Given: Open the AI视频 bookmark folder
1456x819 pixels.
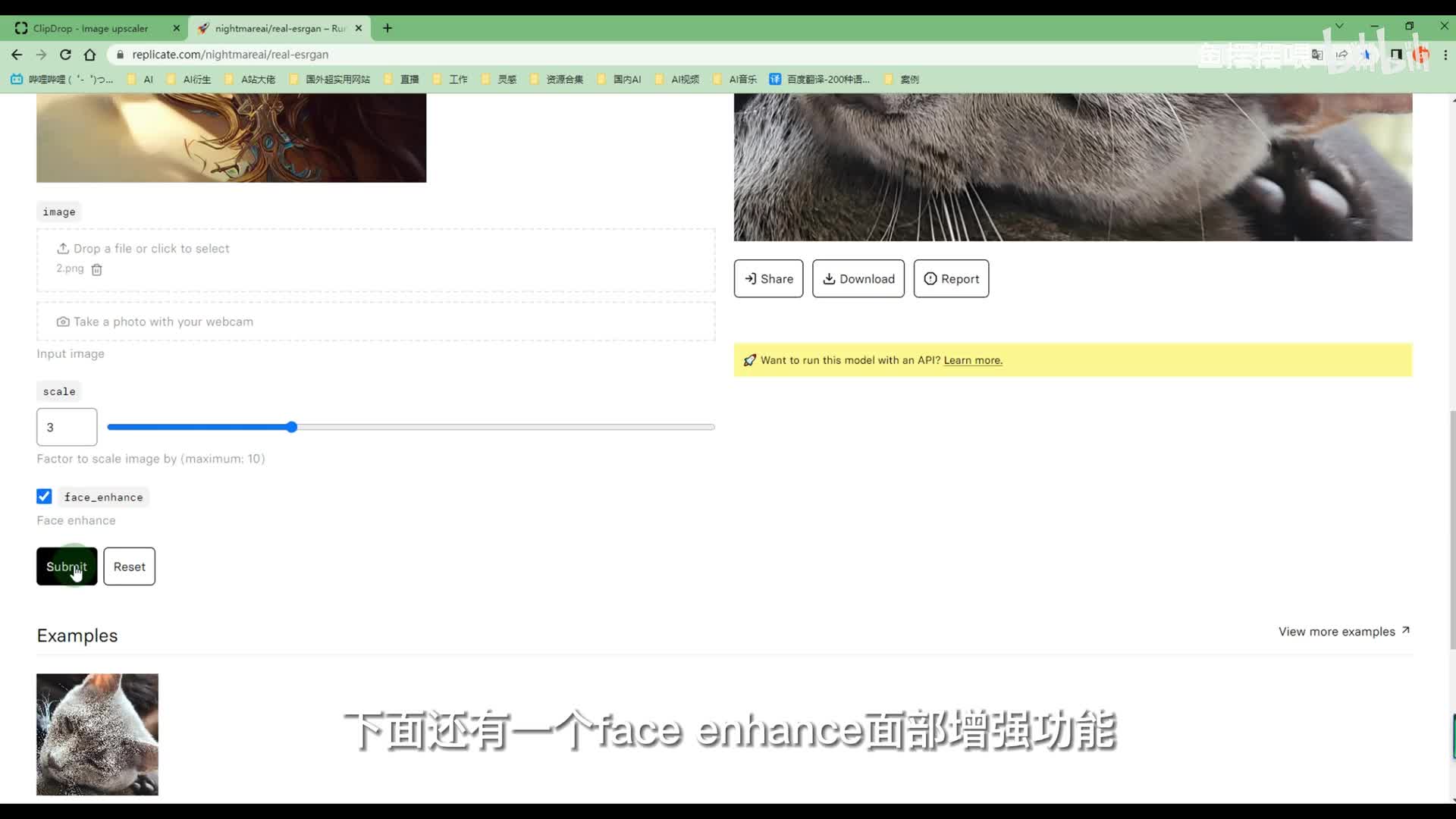Looking at the screenshot, I should point(684,80).
